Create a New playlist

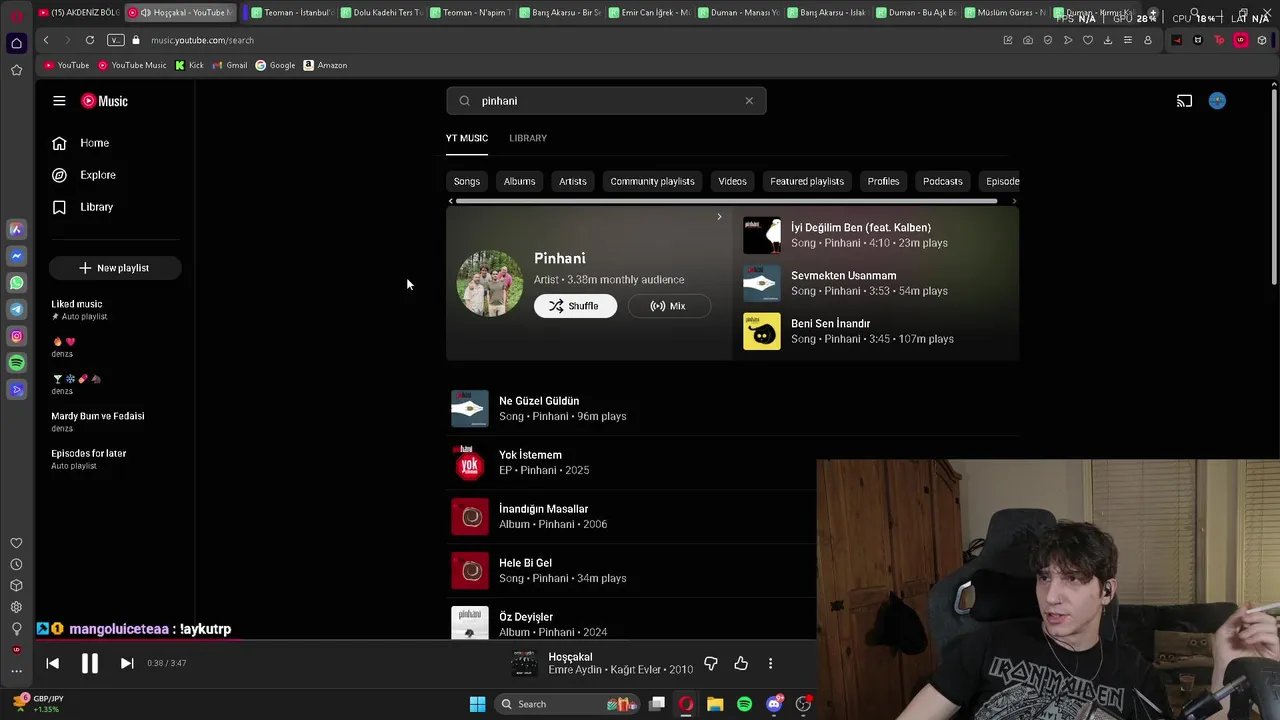pos(115,268)
